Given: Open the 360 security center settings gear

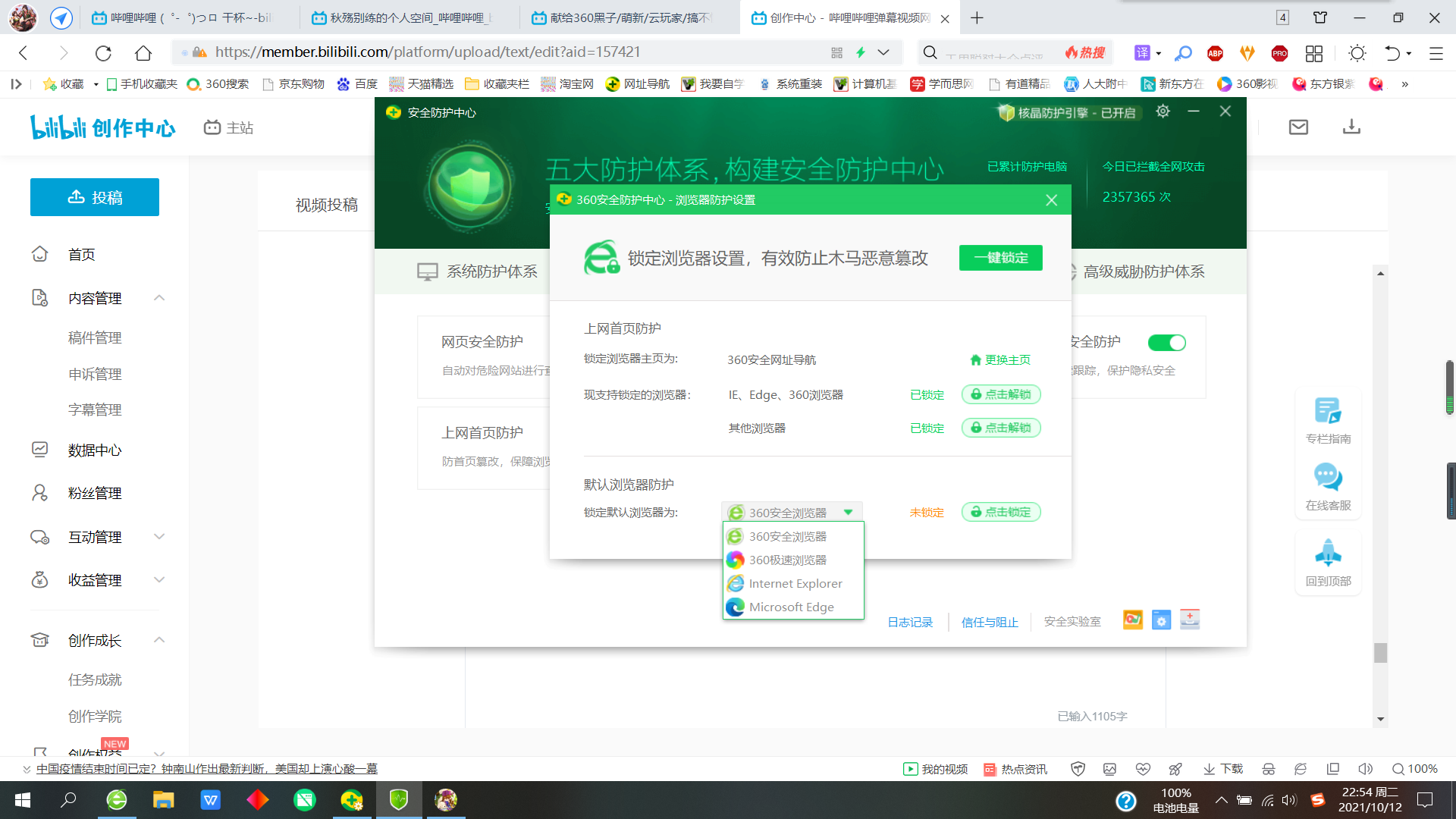Looking at the screenshot, I should 1163,111.
